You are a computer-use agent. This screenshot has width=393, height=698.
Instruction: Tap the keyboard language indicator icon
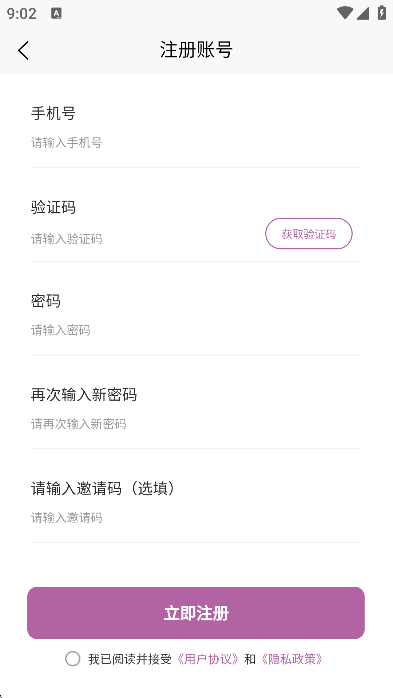[57, 13]
